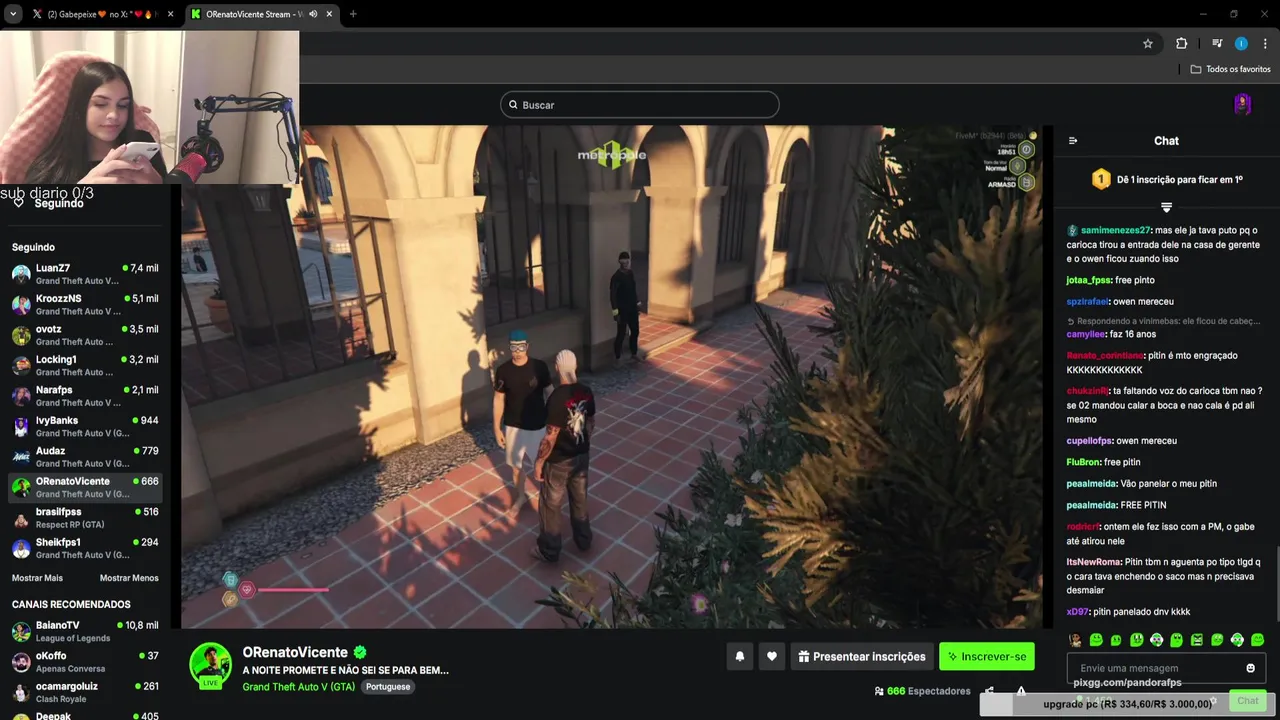Open Locking1 channel in sidebar
1280x720 pixels.
tap(85, 366)
